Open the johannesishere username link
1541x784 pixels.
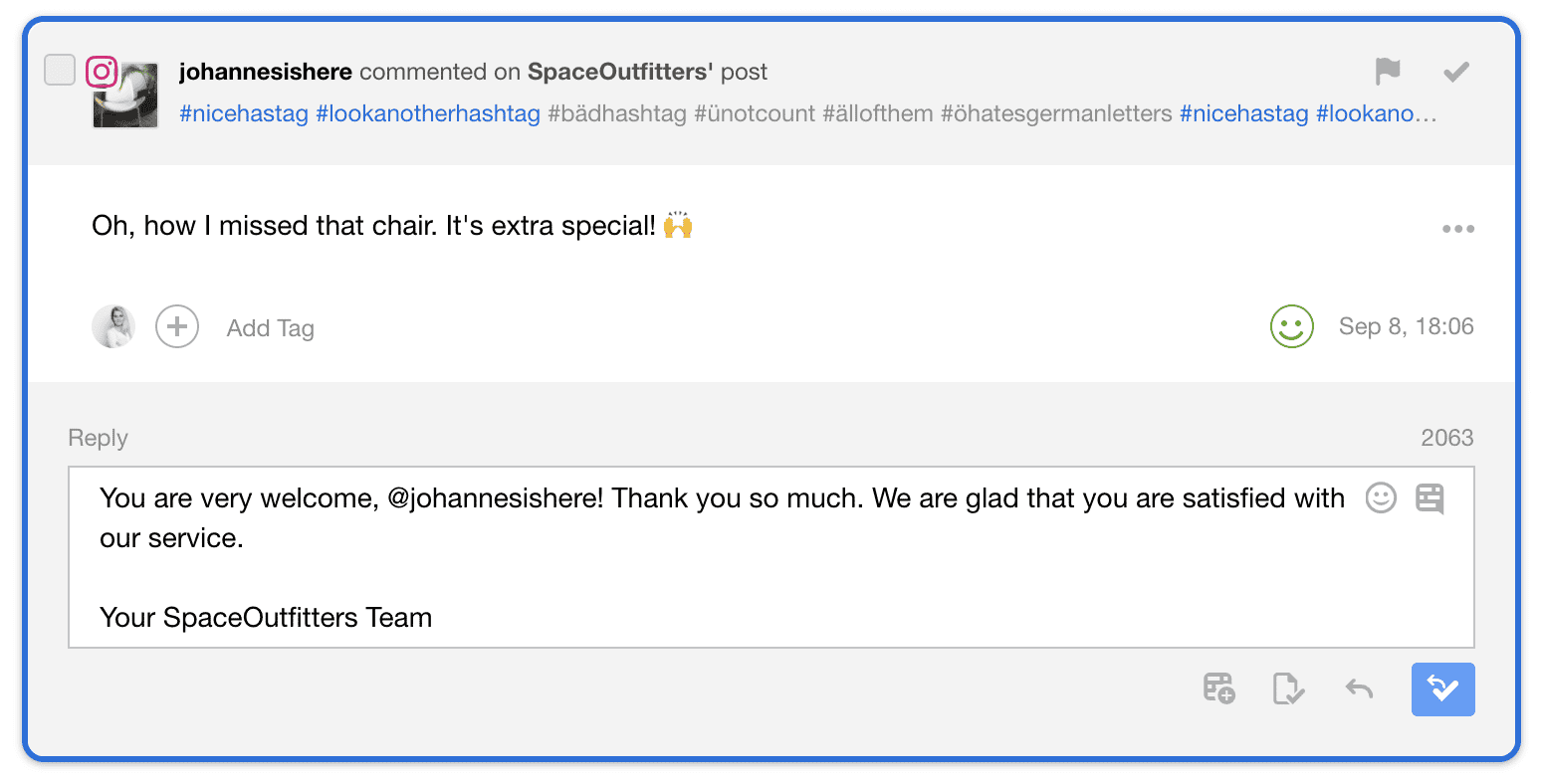pos(265,72)
